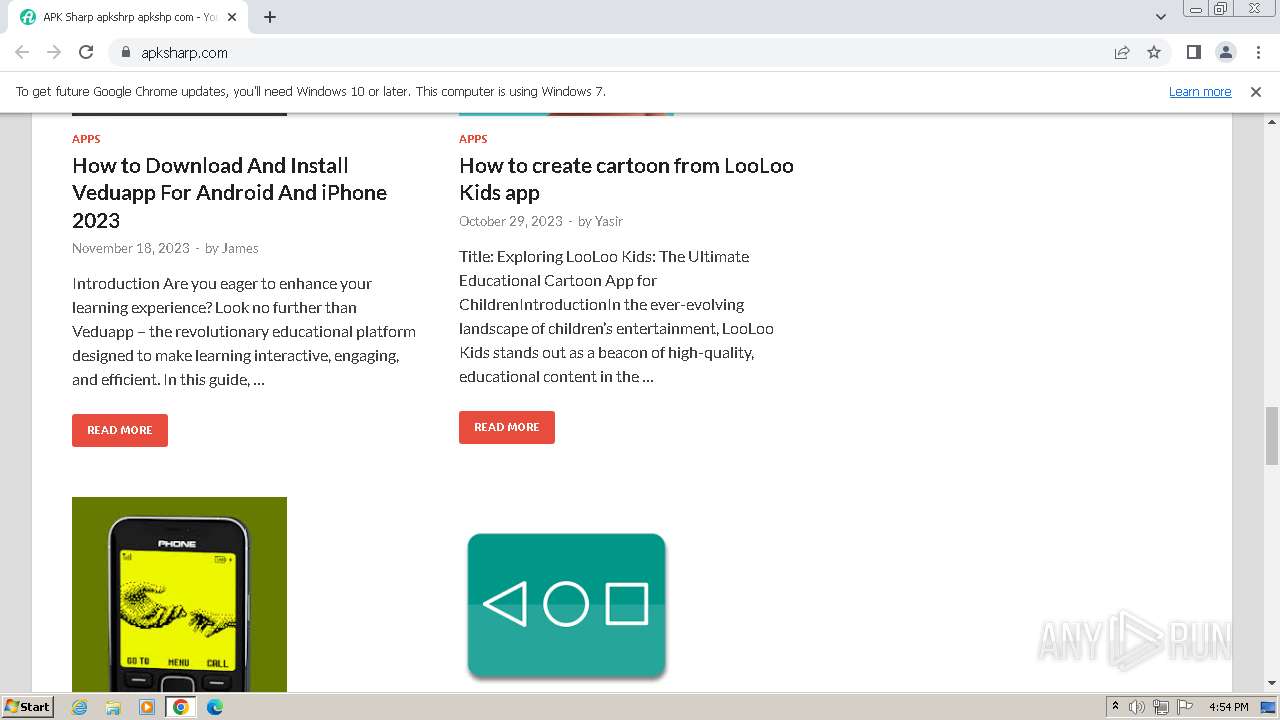The width and height of the screenshot is (1280, 720).
Task: View posts by author Yasir
Action: point(609,221)
